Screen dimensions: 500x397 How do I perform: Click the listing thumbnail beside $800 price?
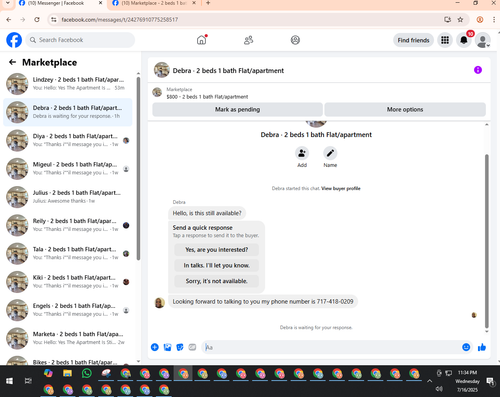(157, 92)
